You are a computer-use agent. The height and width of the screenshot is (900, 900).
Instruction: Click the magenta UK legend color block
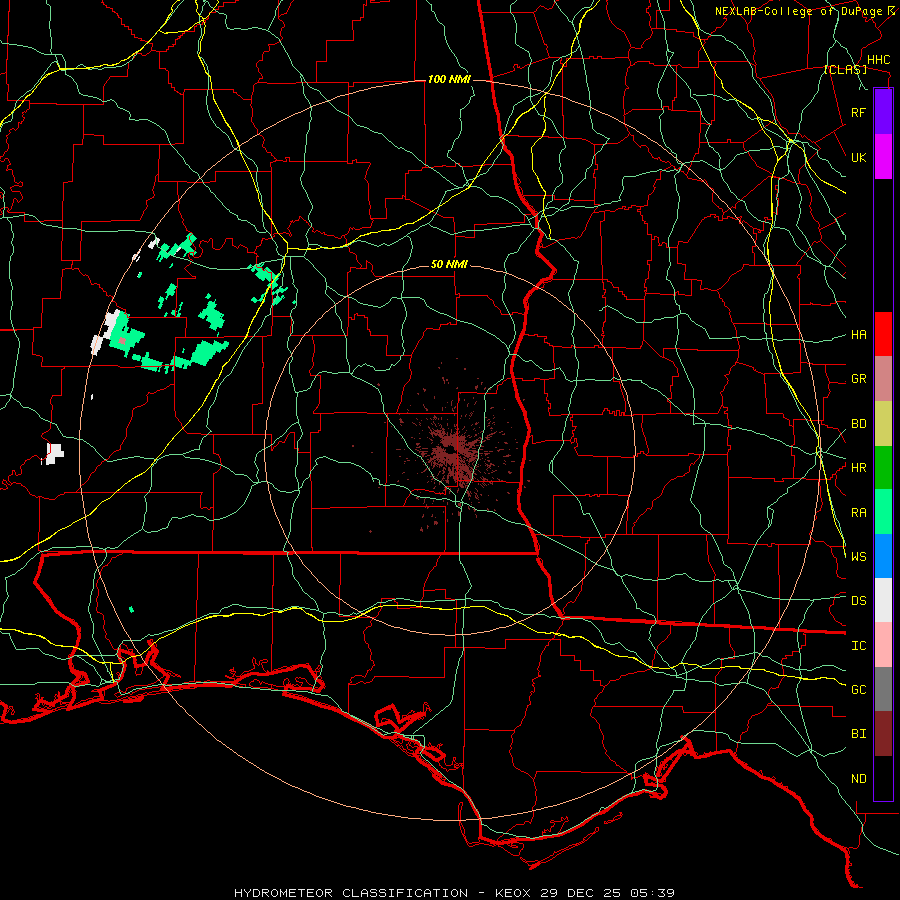[883, 157]
